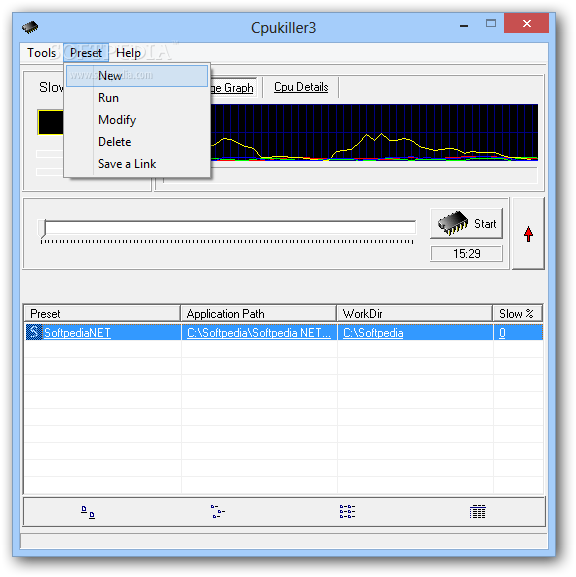Select large icons view at bottom toolbar

pos(88,512)
